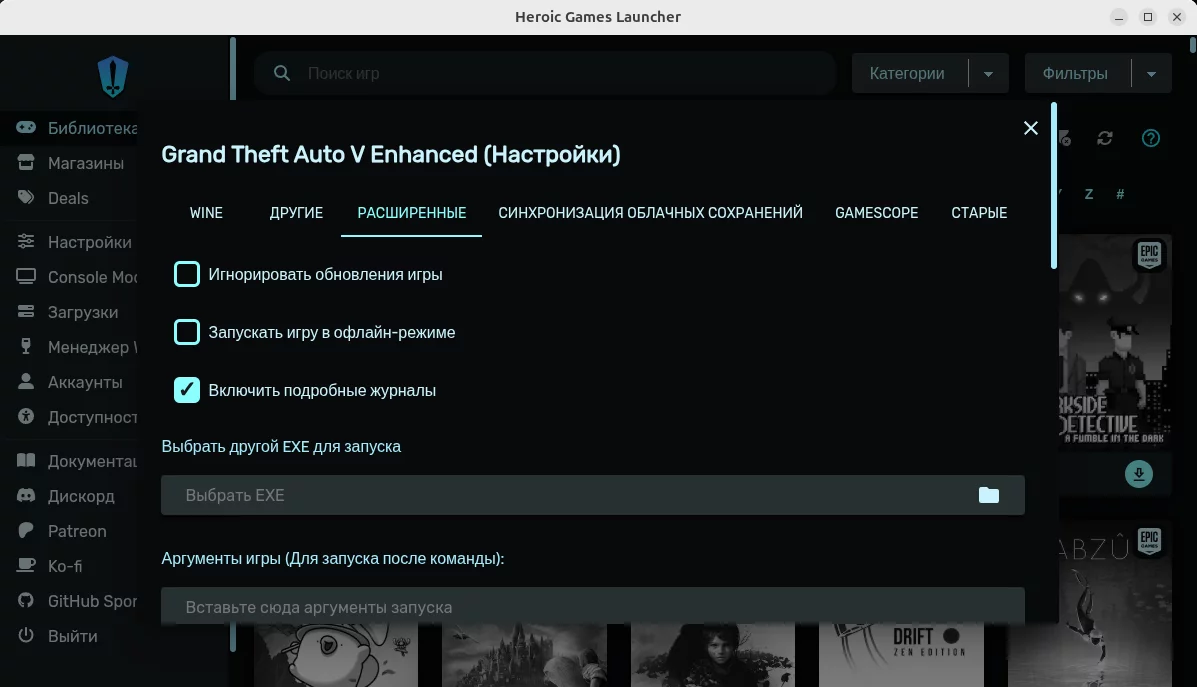Open СИНХРОНИЗАЦИЯ ОБЛАЧНЫХ СОХРАНЕНИЙ tab

pyautogui.click(x=650, y=213)
